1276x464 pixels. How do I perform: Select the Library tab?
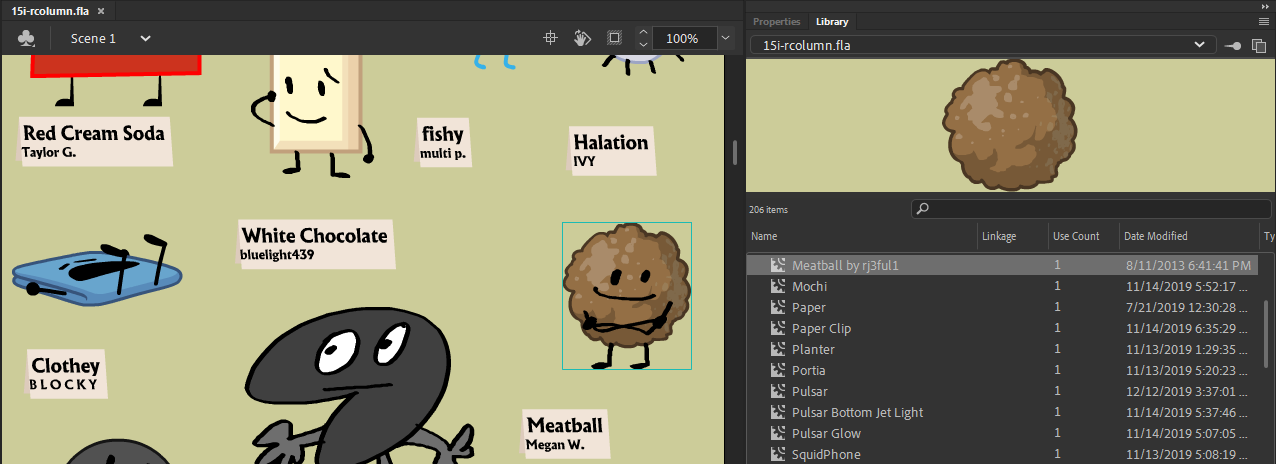click(832, 21)
